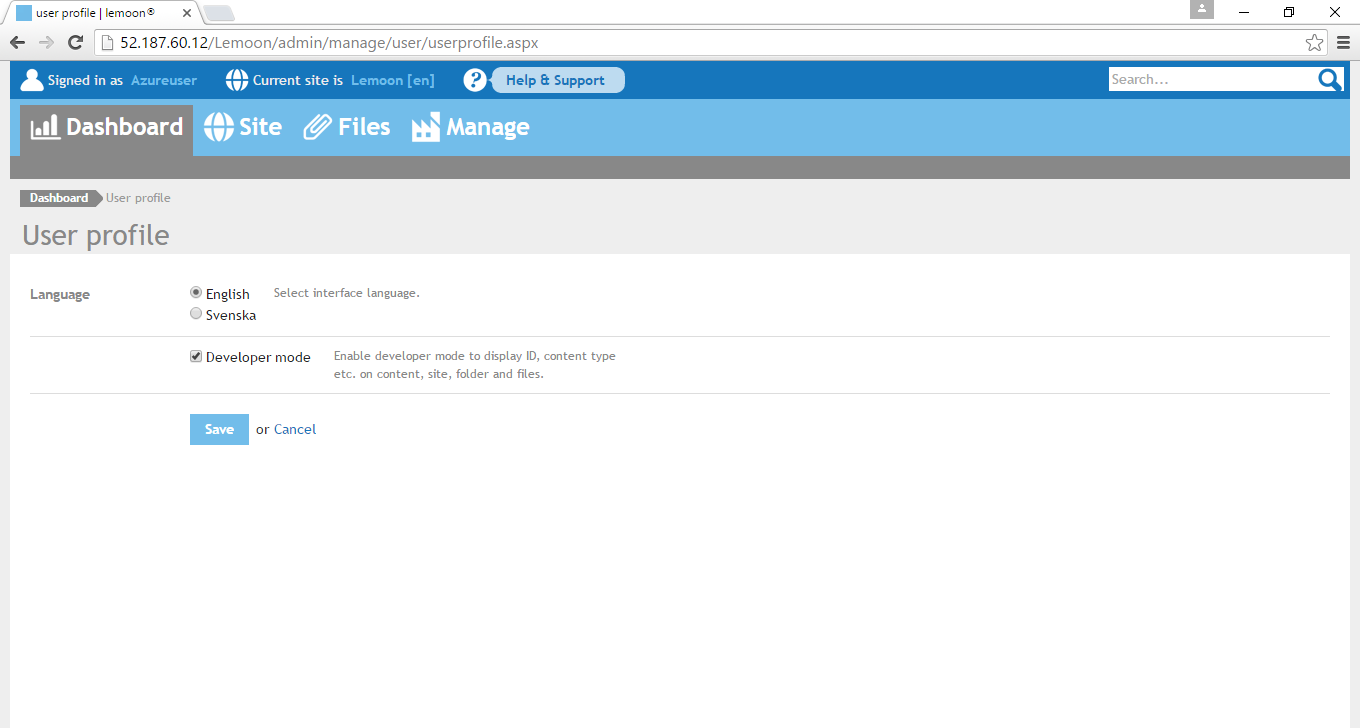Image resolution: width=1360 pixels, height=728 pixels.
Task: Uncheck the Developer mode checkbox
Action: (196, 356)
